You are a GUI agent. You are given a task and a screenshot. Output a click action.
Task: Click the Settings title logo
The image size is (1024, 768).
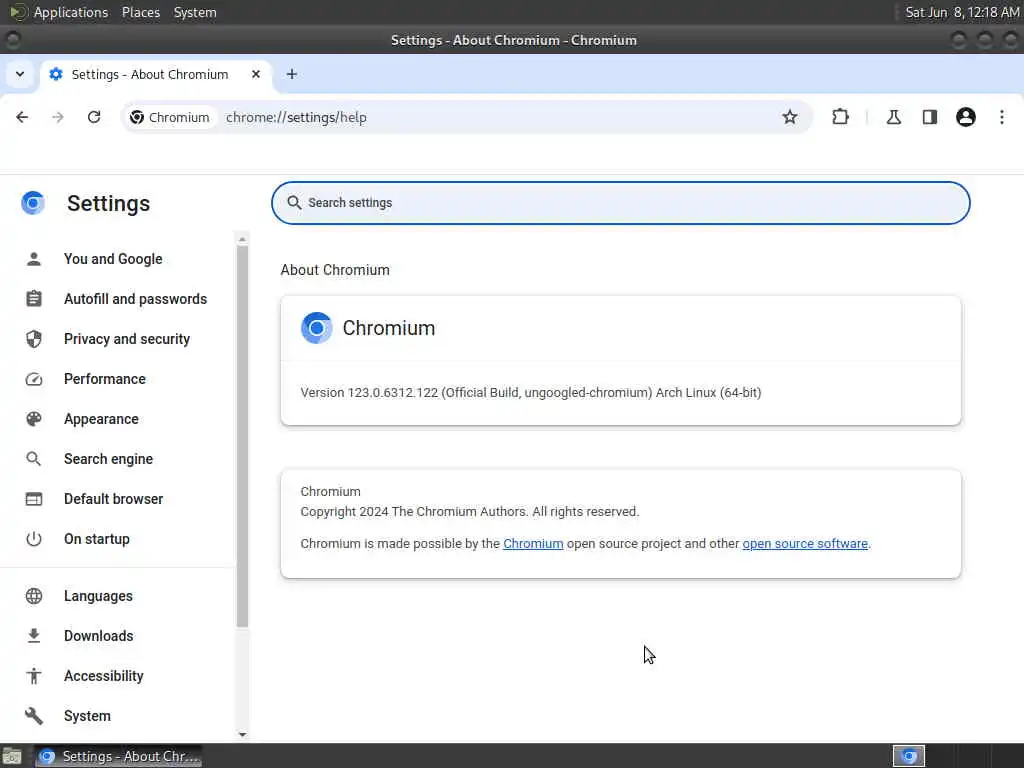(33, 203)
